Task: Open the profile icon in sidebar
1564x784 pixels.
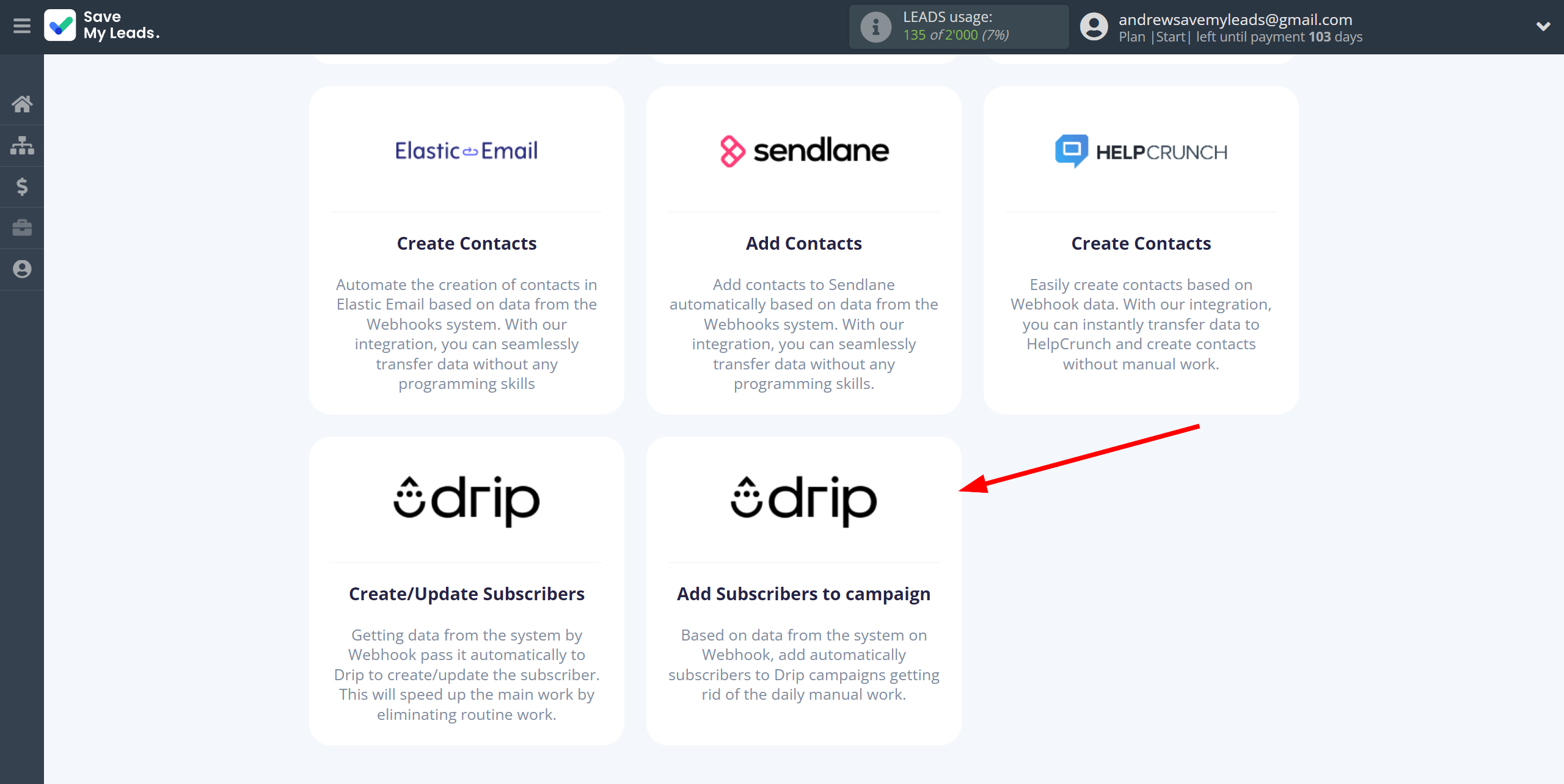Action: pyautogui.click(x=22, y=269)
